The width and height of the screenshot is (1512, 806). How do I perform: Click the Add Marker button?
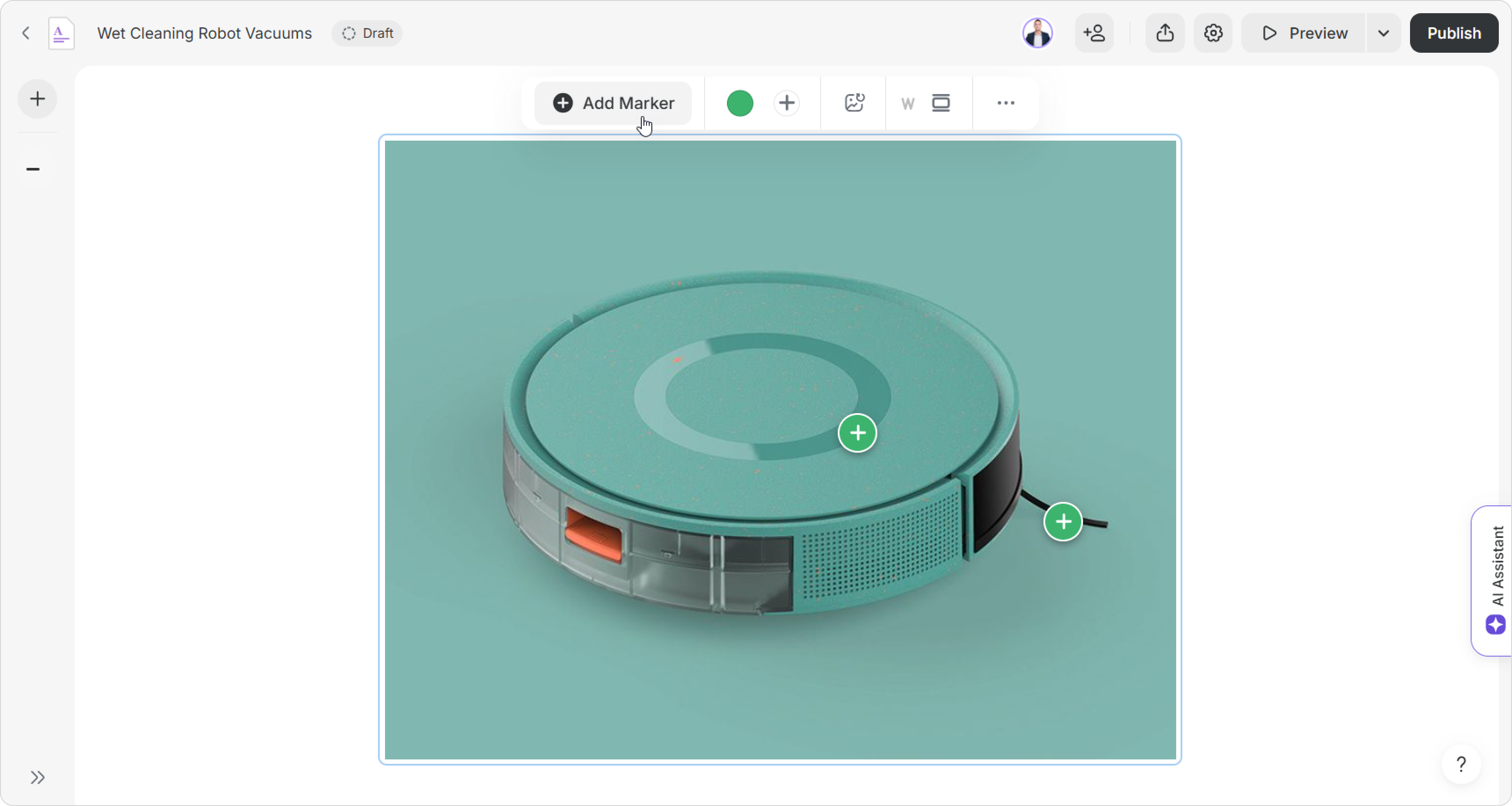(x=613, y=103)
